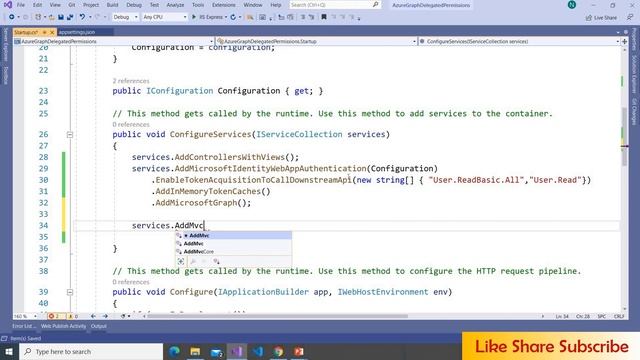Switch to the appsettings.json tab
Image resolution: width=640 pixels, height=360 pixels.
pyautogui.click(x=76, y=32)
